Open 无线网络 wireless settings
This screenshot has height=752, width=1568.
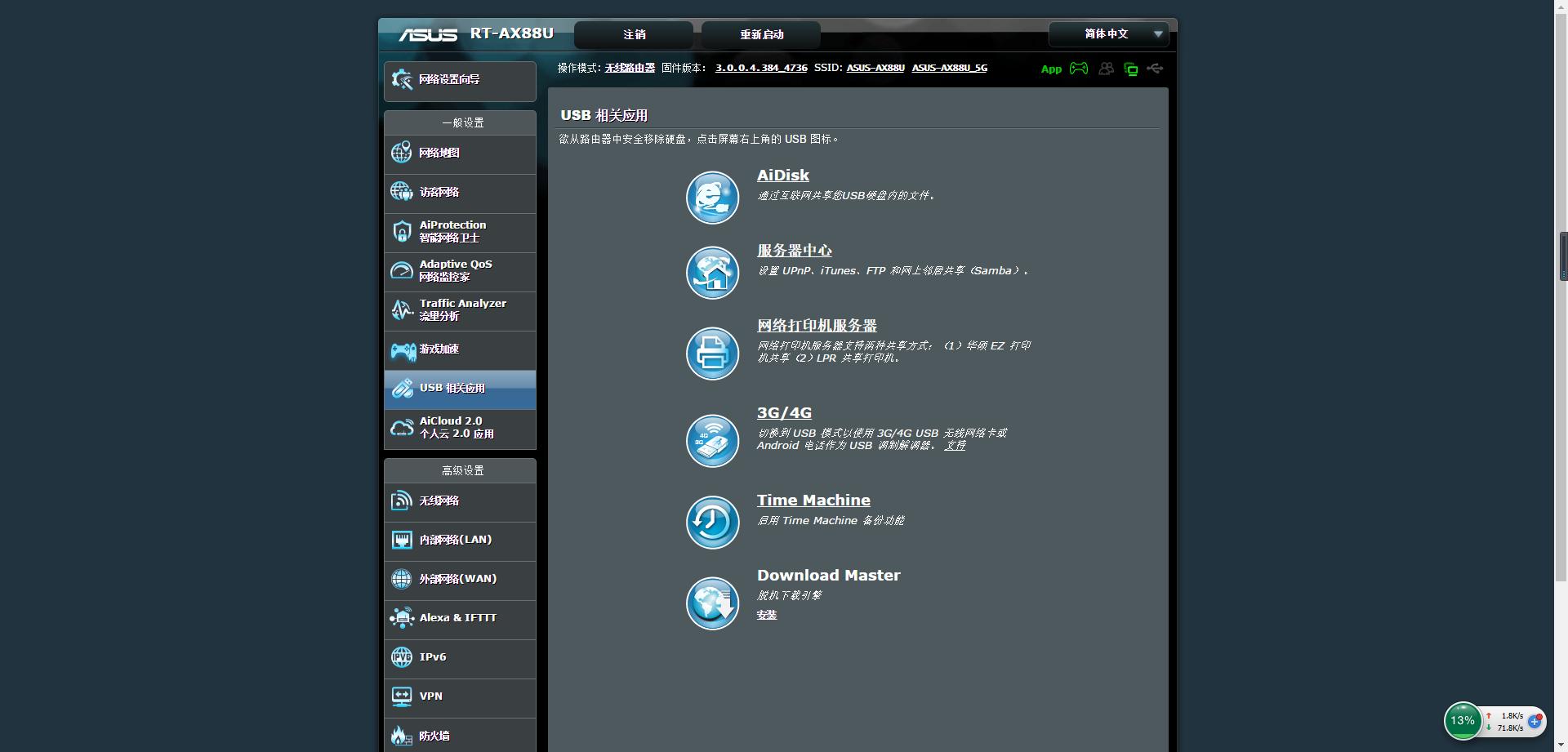tap(460, 501)
